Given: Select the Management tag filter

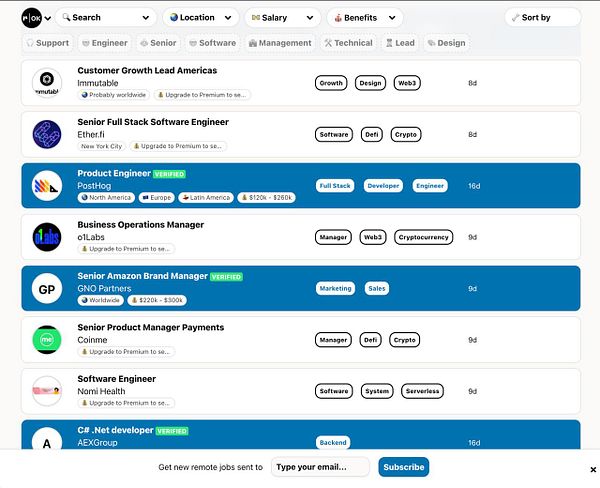Looking at the screenshot, I should [x=280, y=43].
